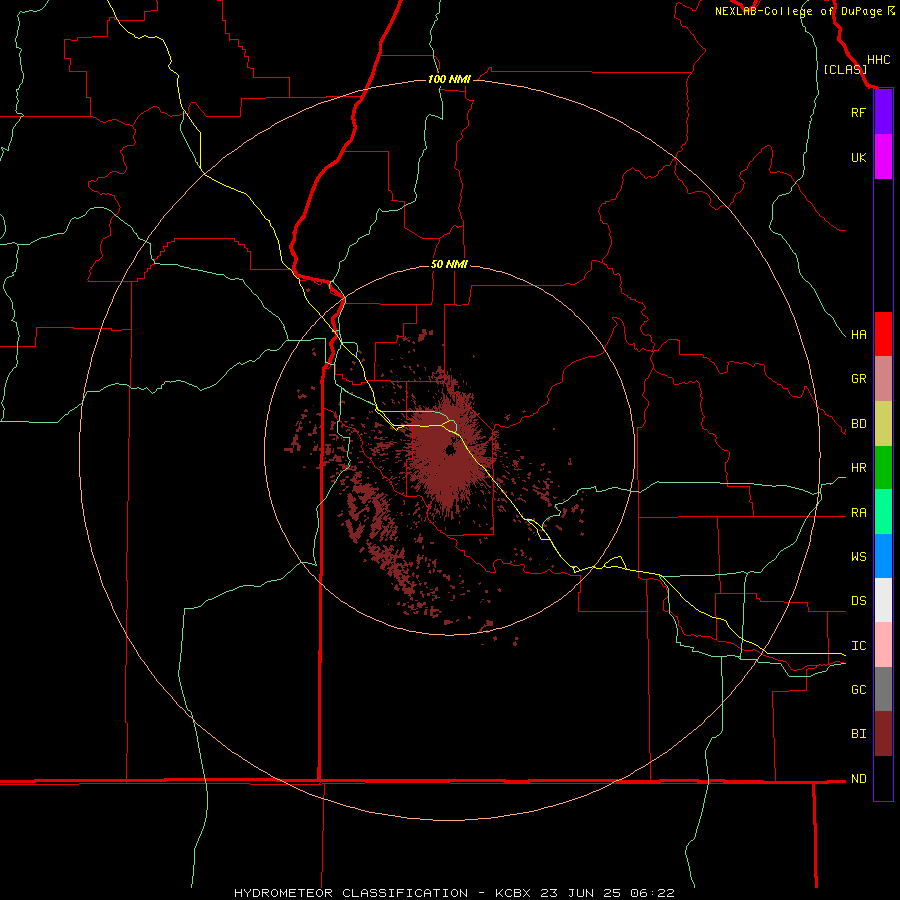Select the BD yellow legend swatch
900x900 pixels.
[x=883, y=424]
